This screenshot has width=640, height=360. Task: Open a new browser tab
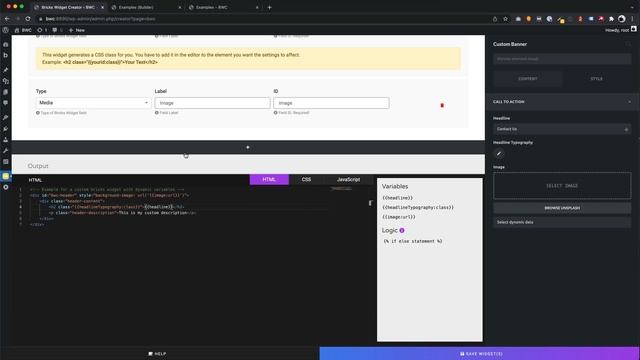point(269,7)
